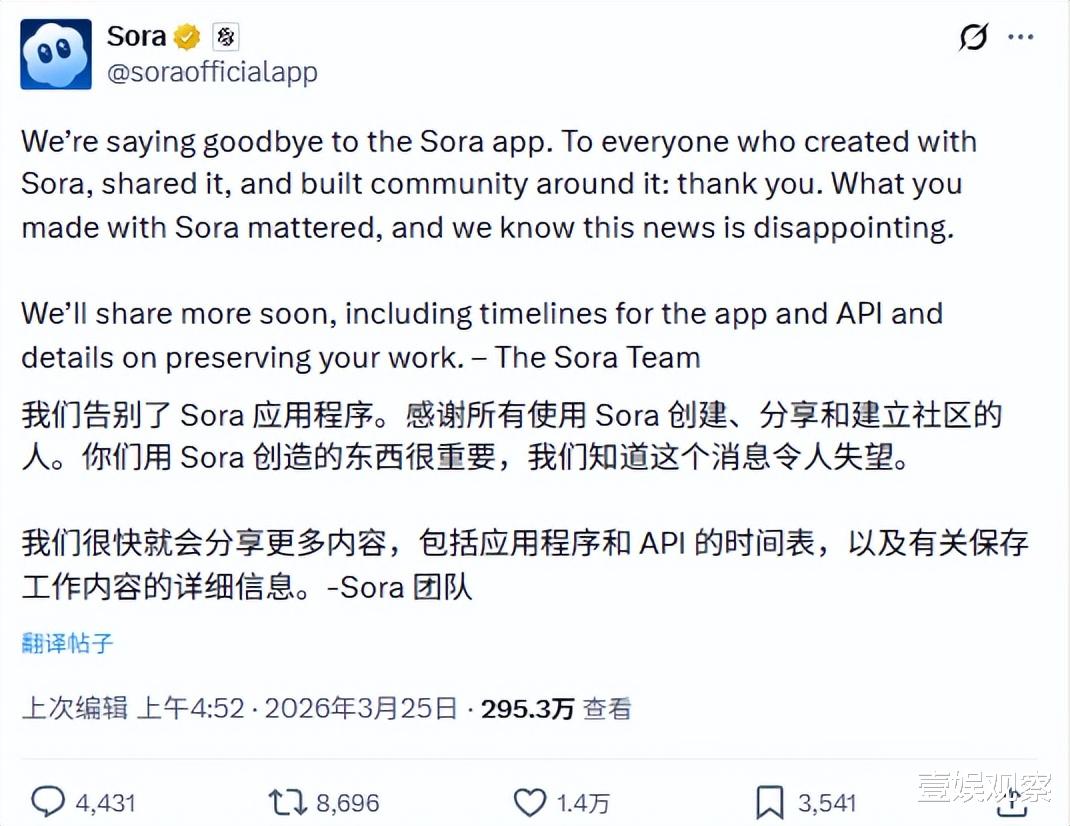Click the share icon at bottom right
The width and height of the screenshot is (1070, 826).
tap(1012, 802)
